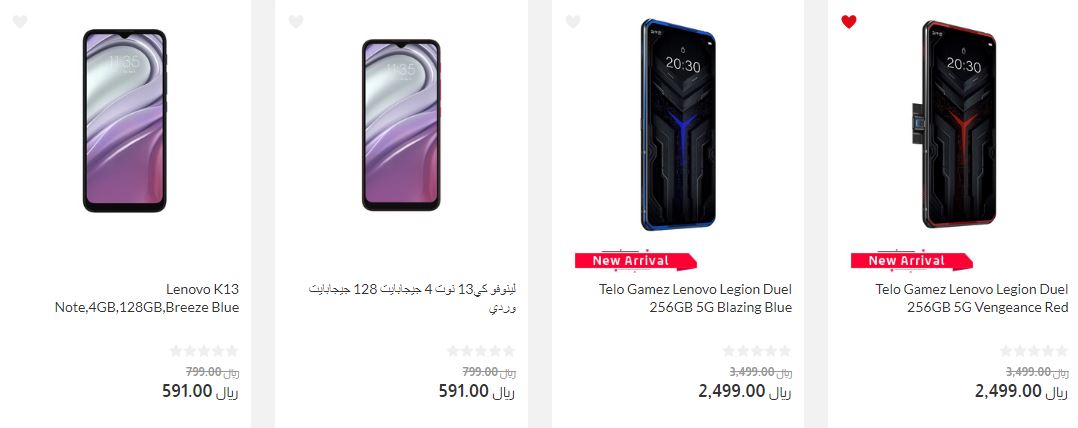The image size is (1078, 428).
Task: Click star rating of Legion Duel Blazing Blue
Action: [x=757, y=351]
